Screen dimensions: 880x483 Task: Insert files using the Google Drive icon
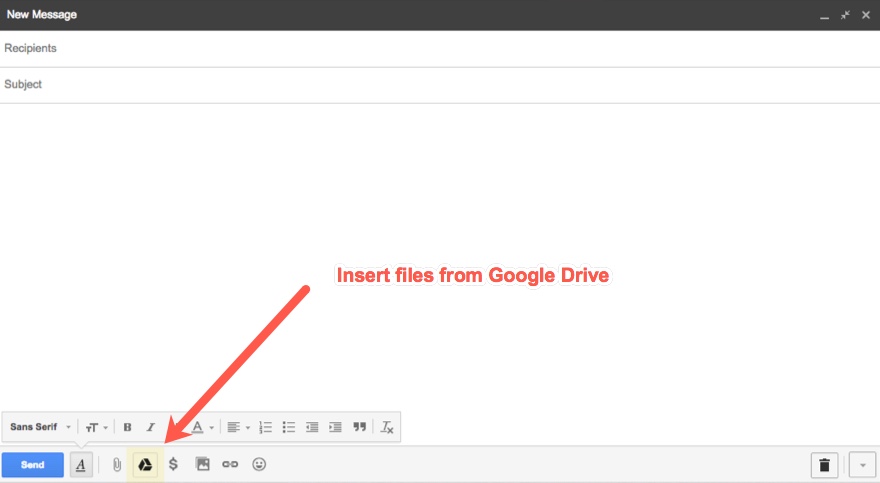click(145, 464)
